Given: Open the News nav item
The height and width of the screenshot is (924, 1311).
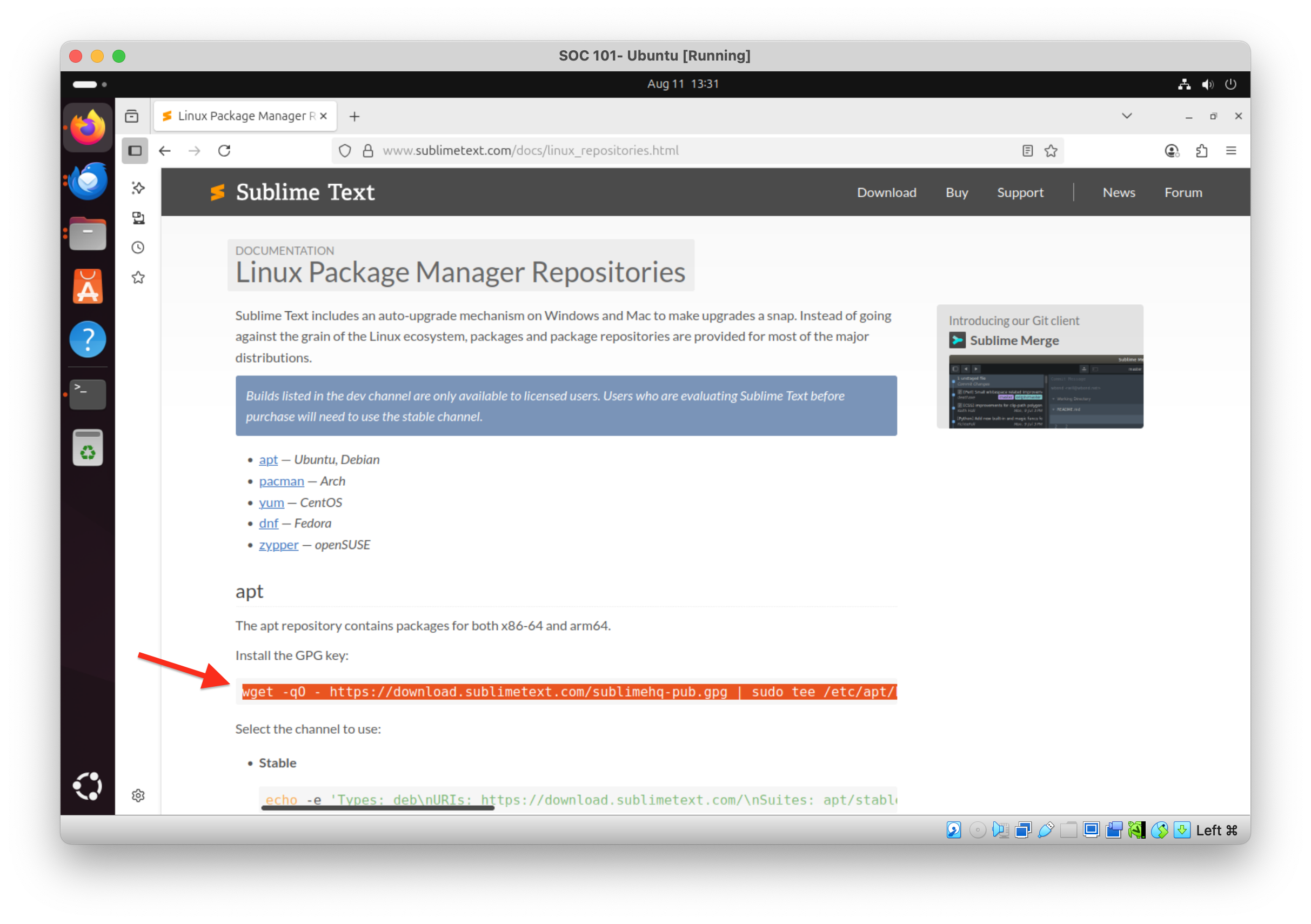Looking at the screenshot, I should pos(1119,192).
